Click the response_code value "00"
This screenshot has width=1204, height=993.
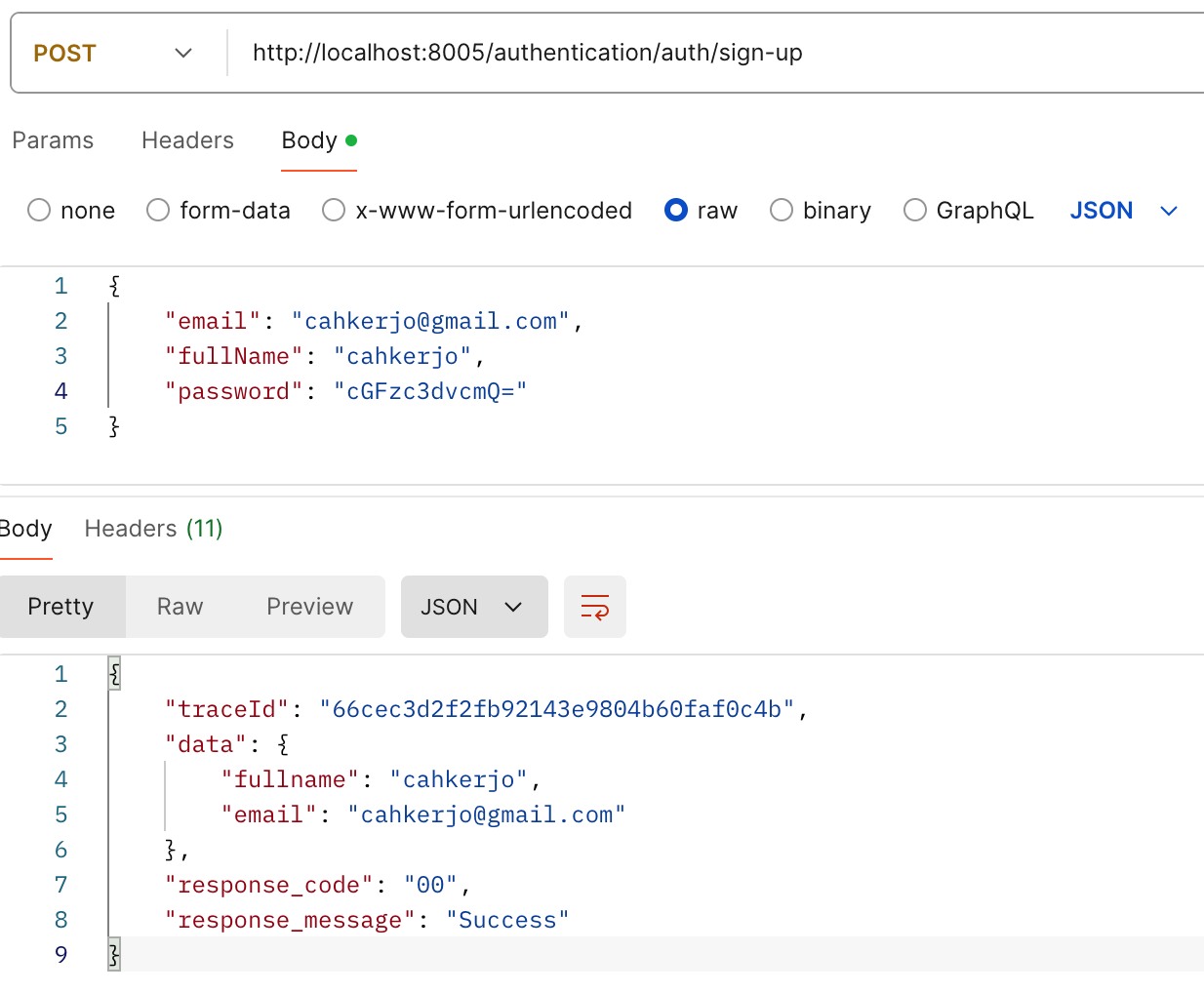430,886
